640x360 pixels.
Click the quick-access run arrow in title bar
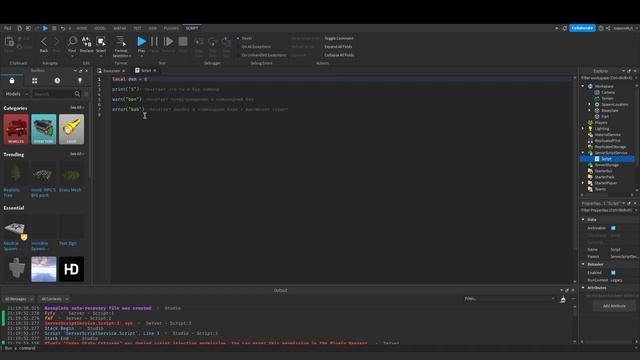point(45,28)
